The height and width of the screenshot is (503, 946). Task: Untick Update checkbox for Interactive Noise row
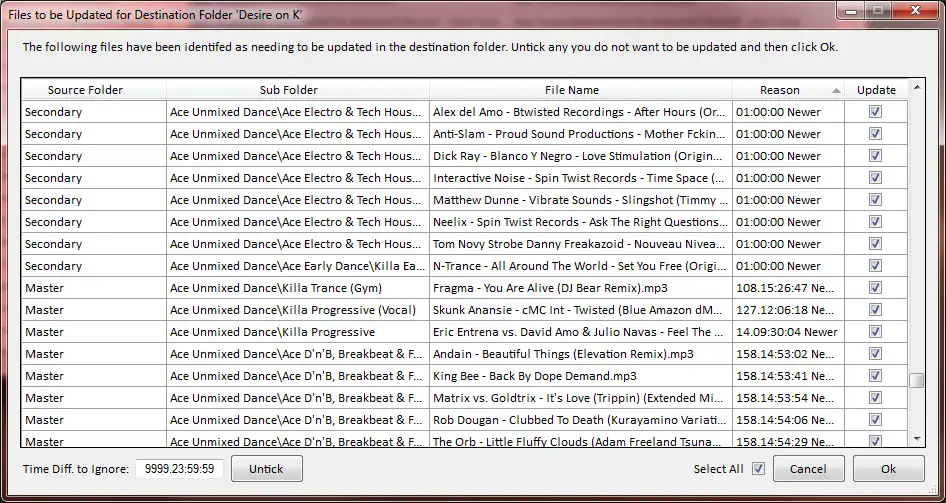pyautogui.click(x=875, y=178)
